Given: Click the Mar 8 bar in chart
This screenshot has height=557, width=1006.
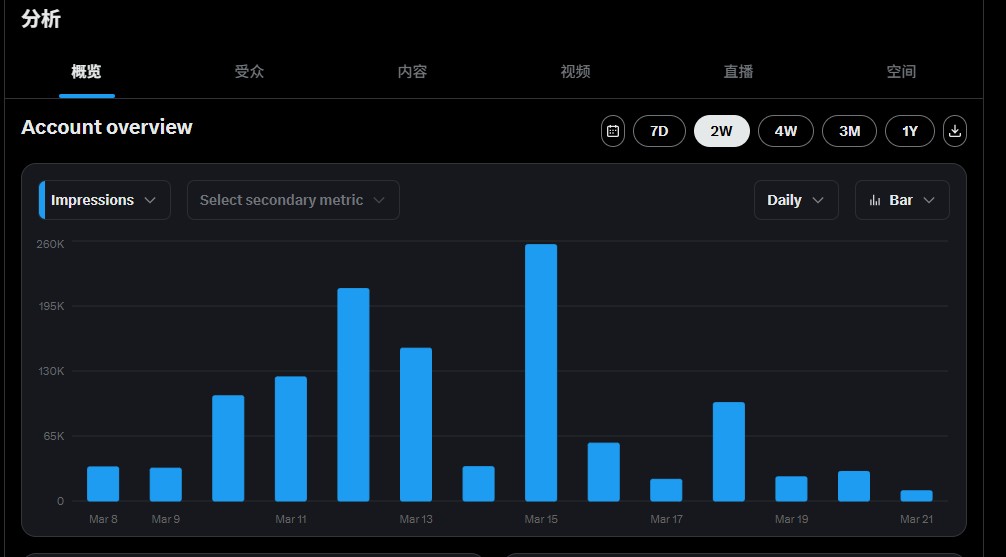Looking at the screenshot, I should 103,484.
